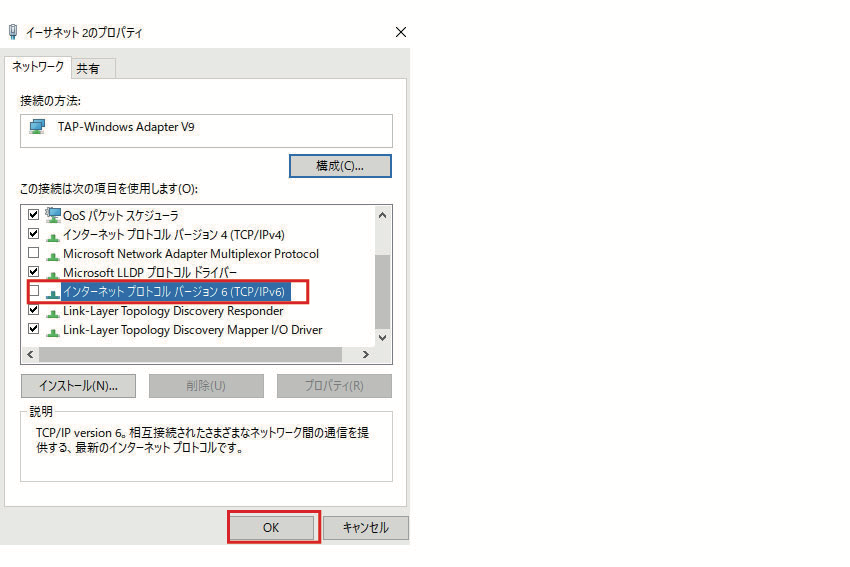850x567 pixels.
Task: Click the horizontal scroll left arrow
Action: tap(30, 355)
